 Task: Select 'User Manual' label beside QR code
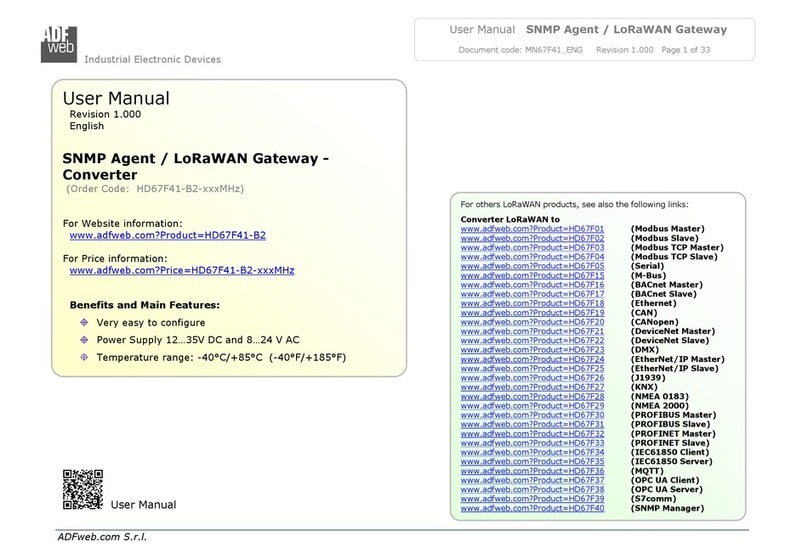[x=143, y=505]
